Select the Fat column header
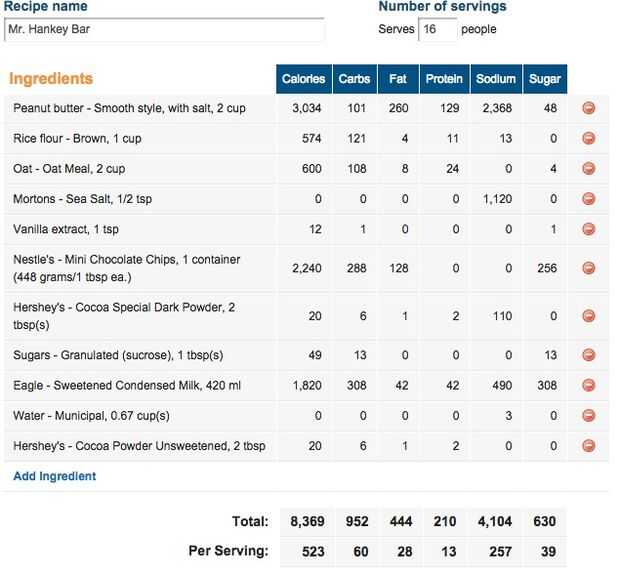Screen dimensions: 620x575 tap(399, 79)
